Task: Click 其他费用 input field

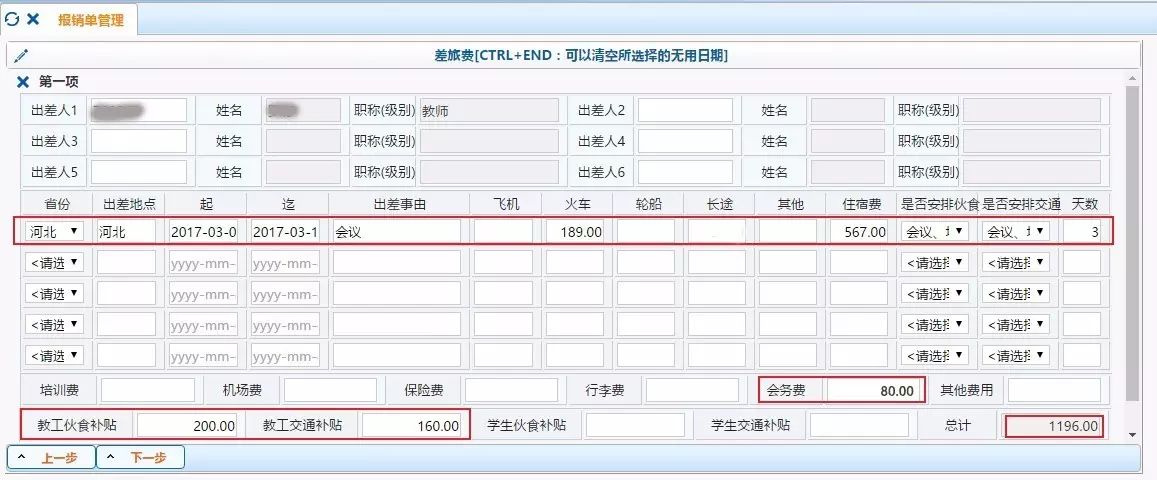Action: [1054, 390]
